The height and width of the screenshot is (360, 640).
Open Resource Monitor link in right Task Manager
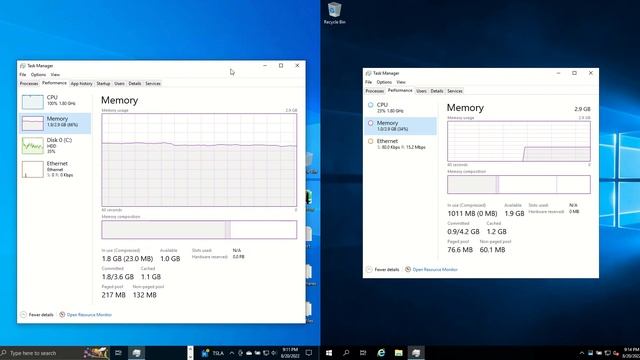[435, 269]
